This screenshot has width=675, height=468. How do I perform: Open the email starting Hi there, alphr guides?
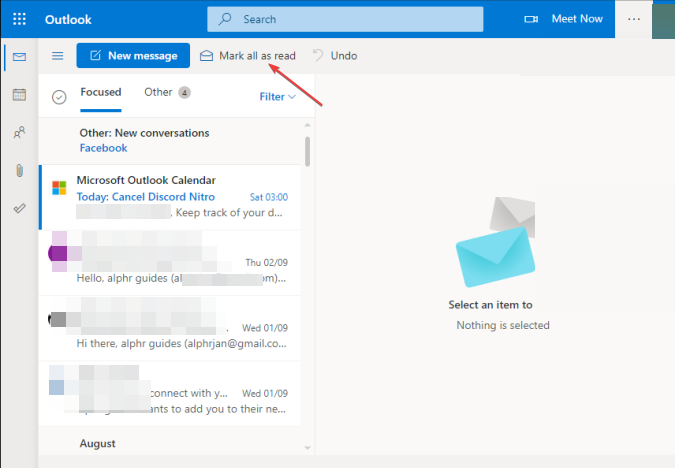pos(170,329)
